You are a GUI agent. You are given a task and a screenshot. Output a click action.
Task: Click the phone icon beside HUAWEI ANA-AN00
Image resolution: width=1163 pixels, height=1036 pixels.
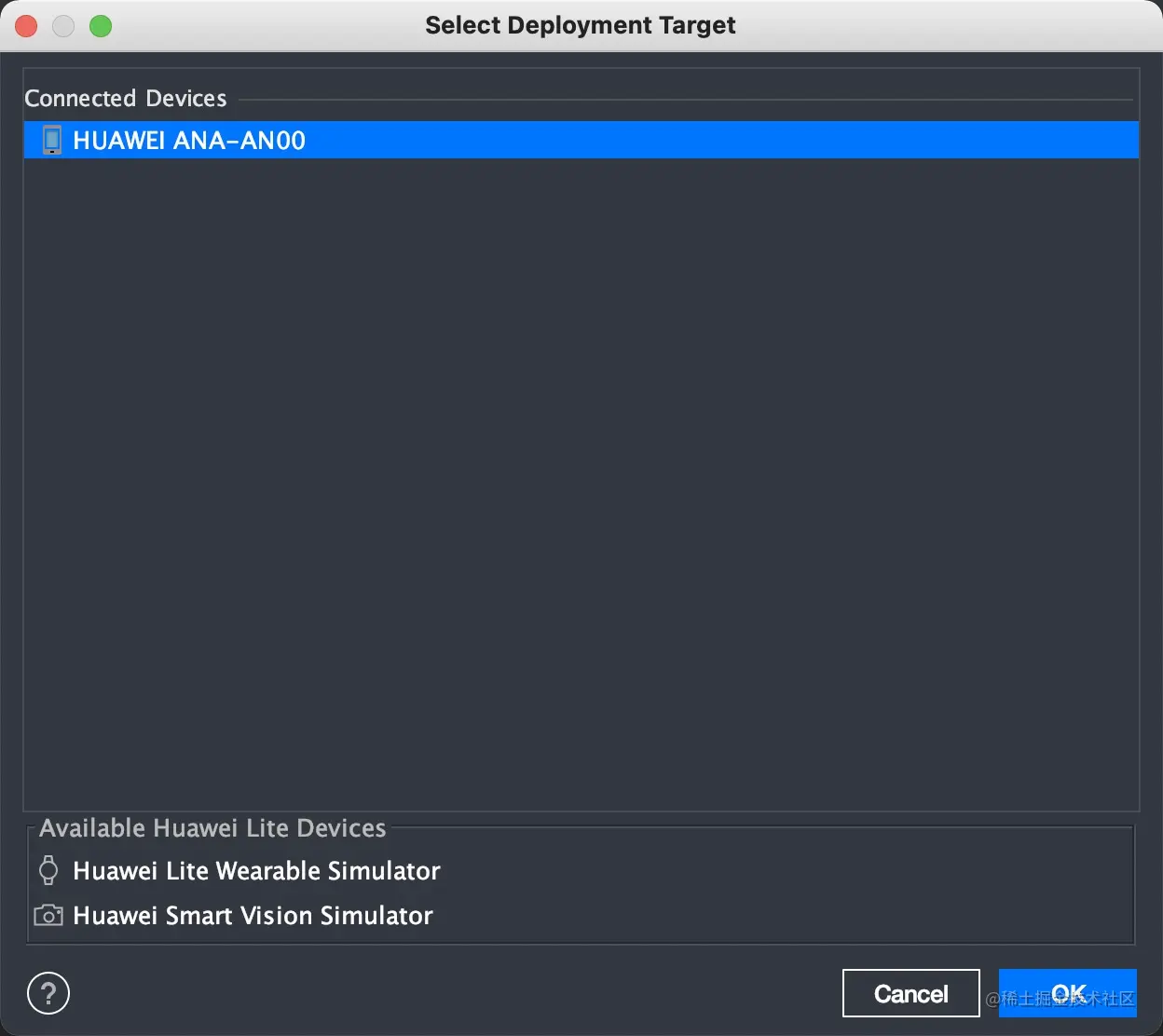(52, 140)
